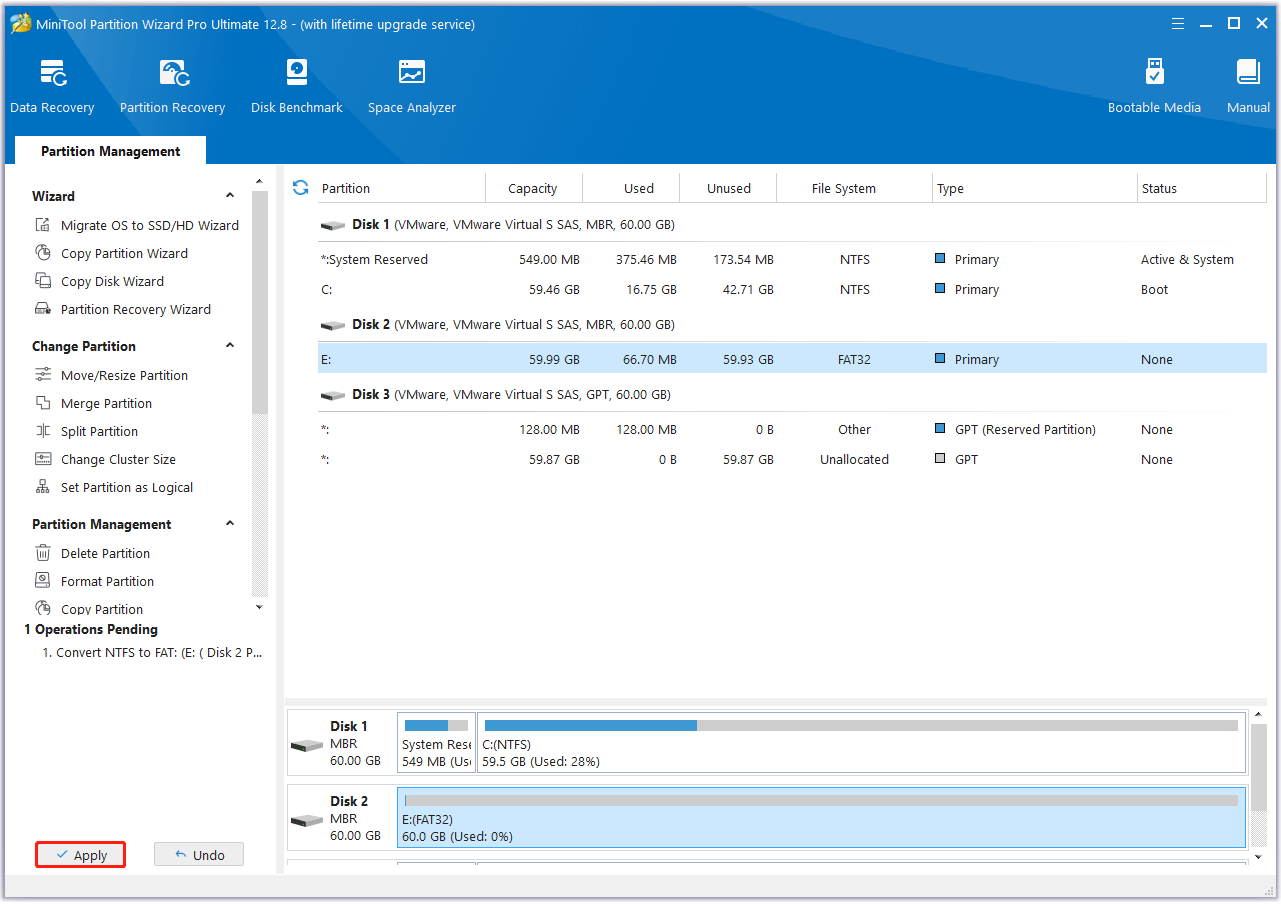The image size is (1281, 904).
Task: Select the E: FAT32 partition row
Action: [x=792, y=359]
